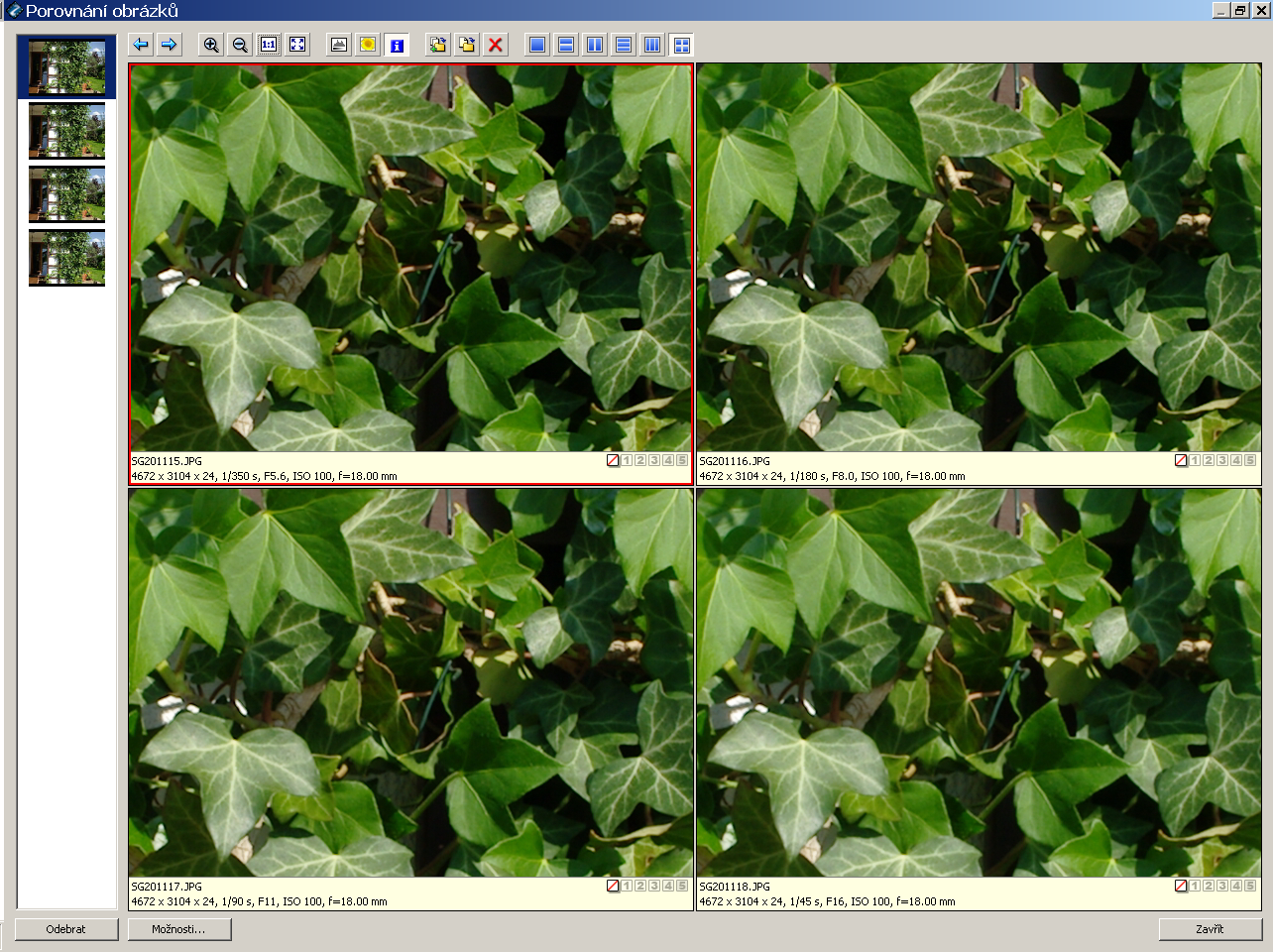Click the fit-to-window zoom icon
The height and width of the screenshot is (952, 1273).
tap(297, 45)
